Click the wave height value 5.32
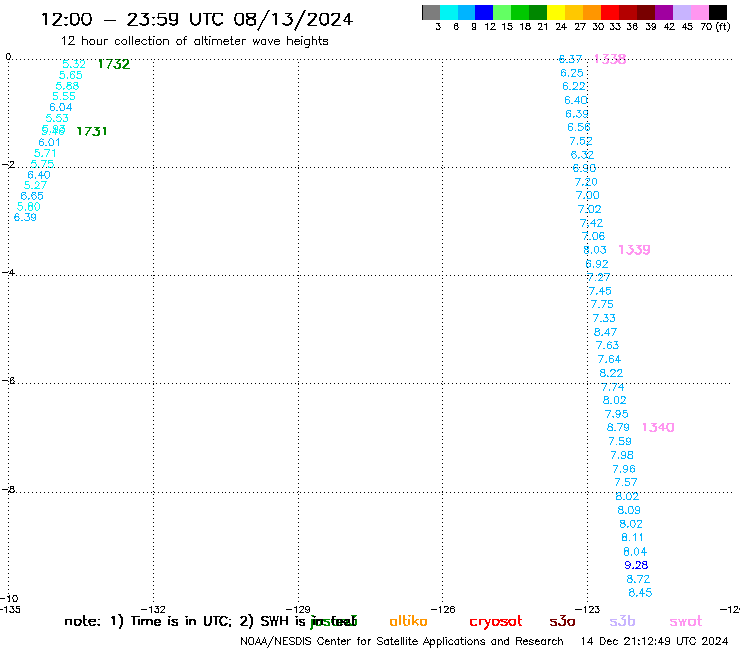The height and width of the screenshot is (650, 740). [x=74, y=64]
